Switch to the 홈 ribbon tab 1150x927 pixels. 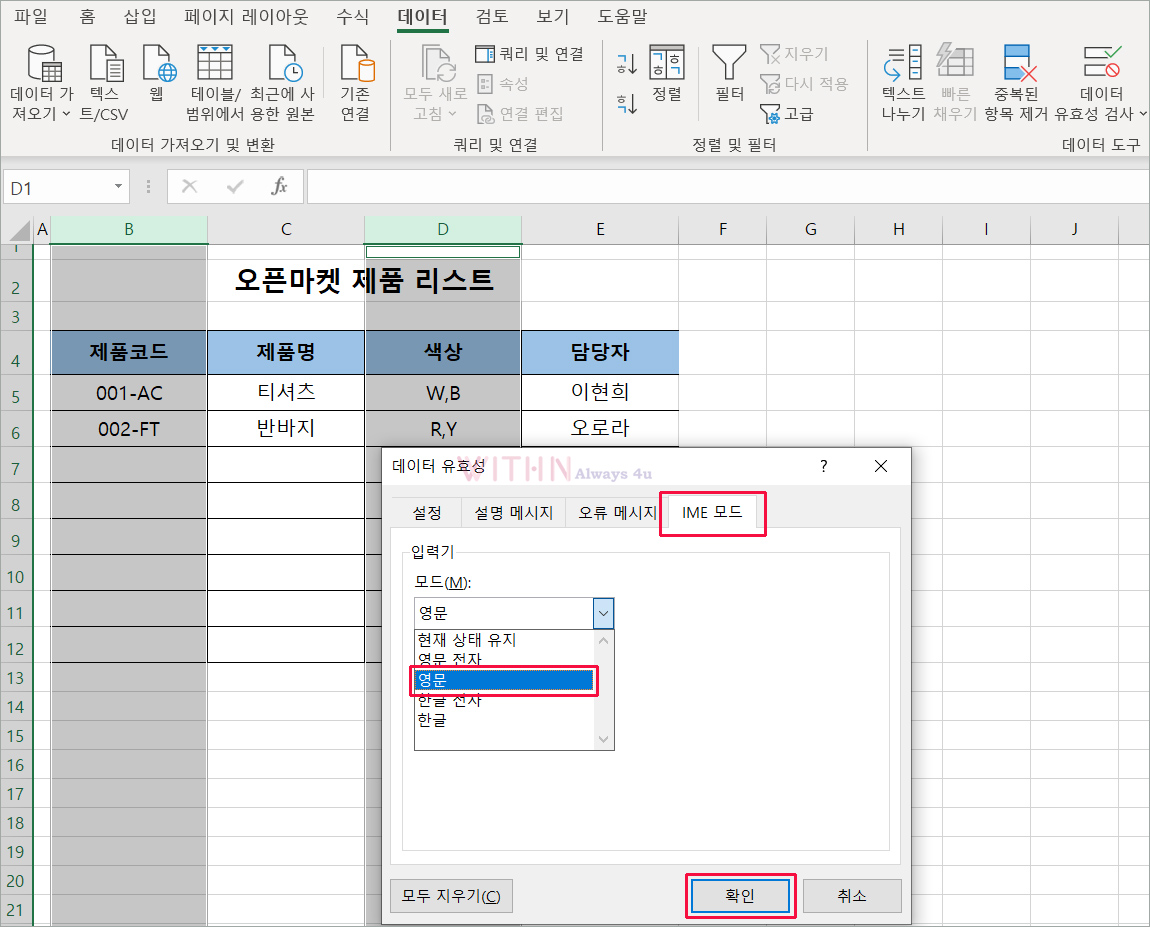tap(87, 16)
